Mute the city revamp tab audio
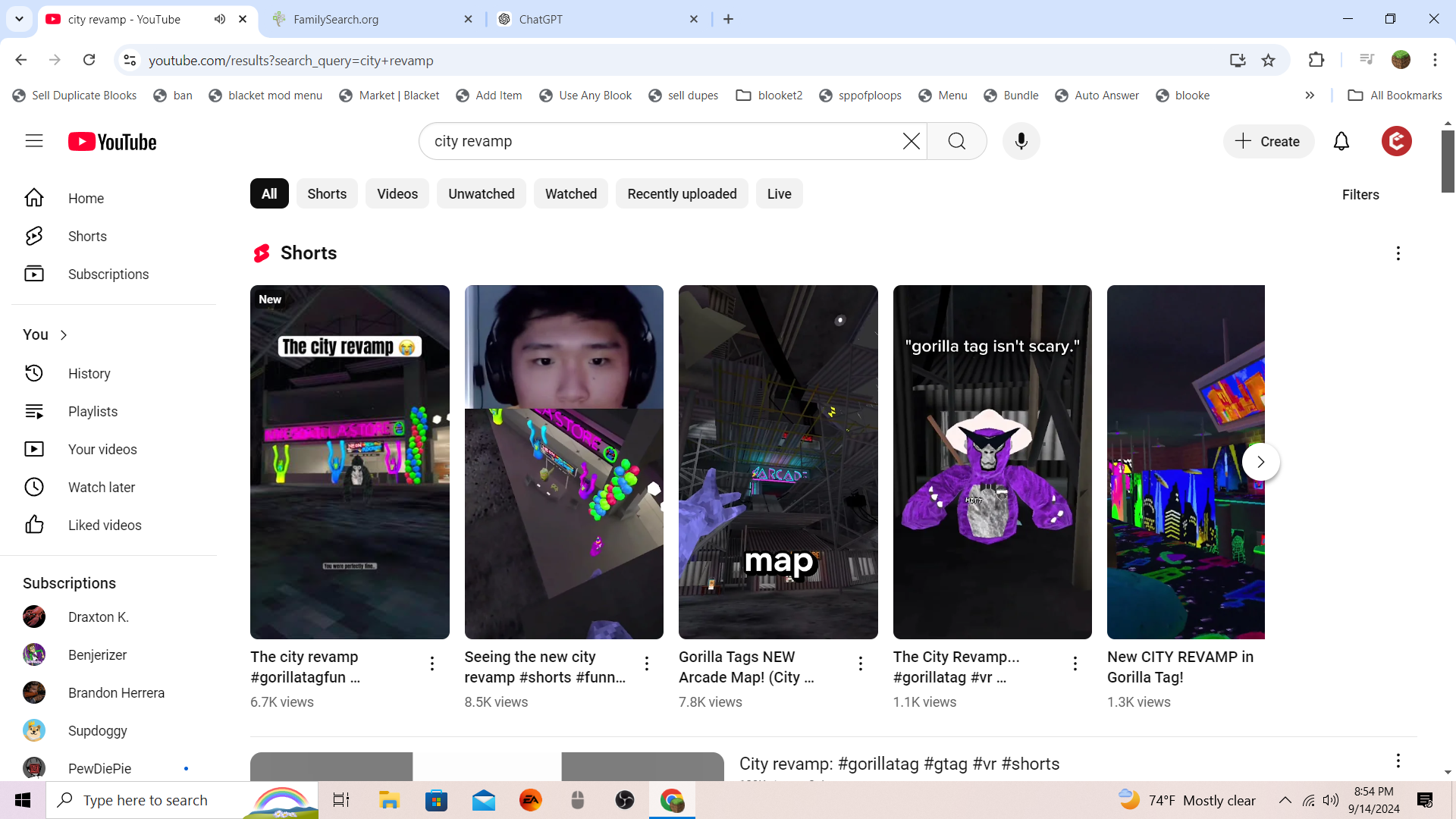 point(220,19)
